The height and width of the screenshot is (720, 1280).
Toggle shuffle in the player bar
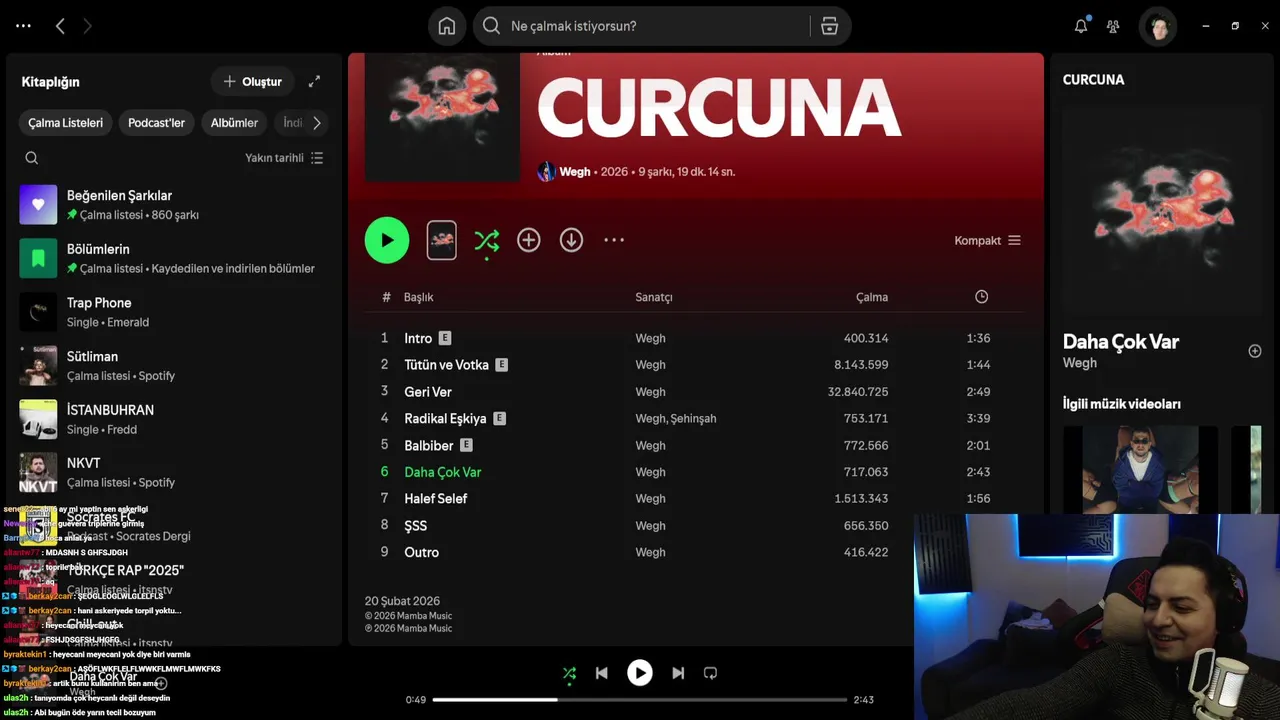[x=569, y=673]
